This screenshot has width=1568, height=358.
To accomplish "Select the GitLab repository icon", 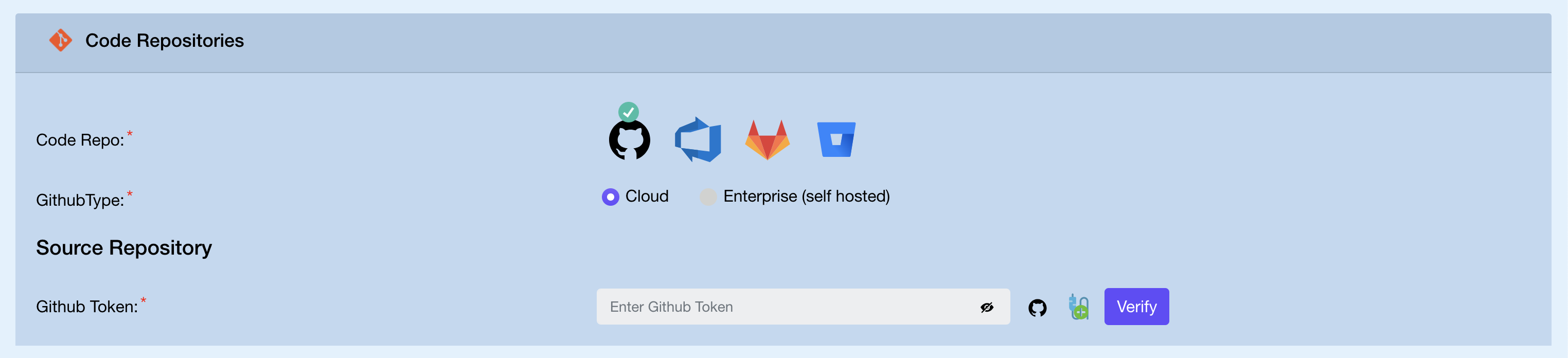I will pyautogui.click(x=768, y=140).
